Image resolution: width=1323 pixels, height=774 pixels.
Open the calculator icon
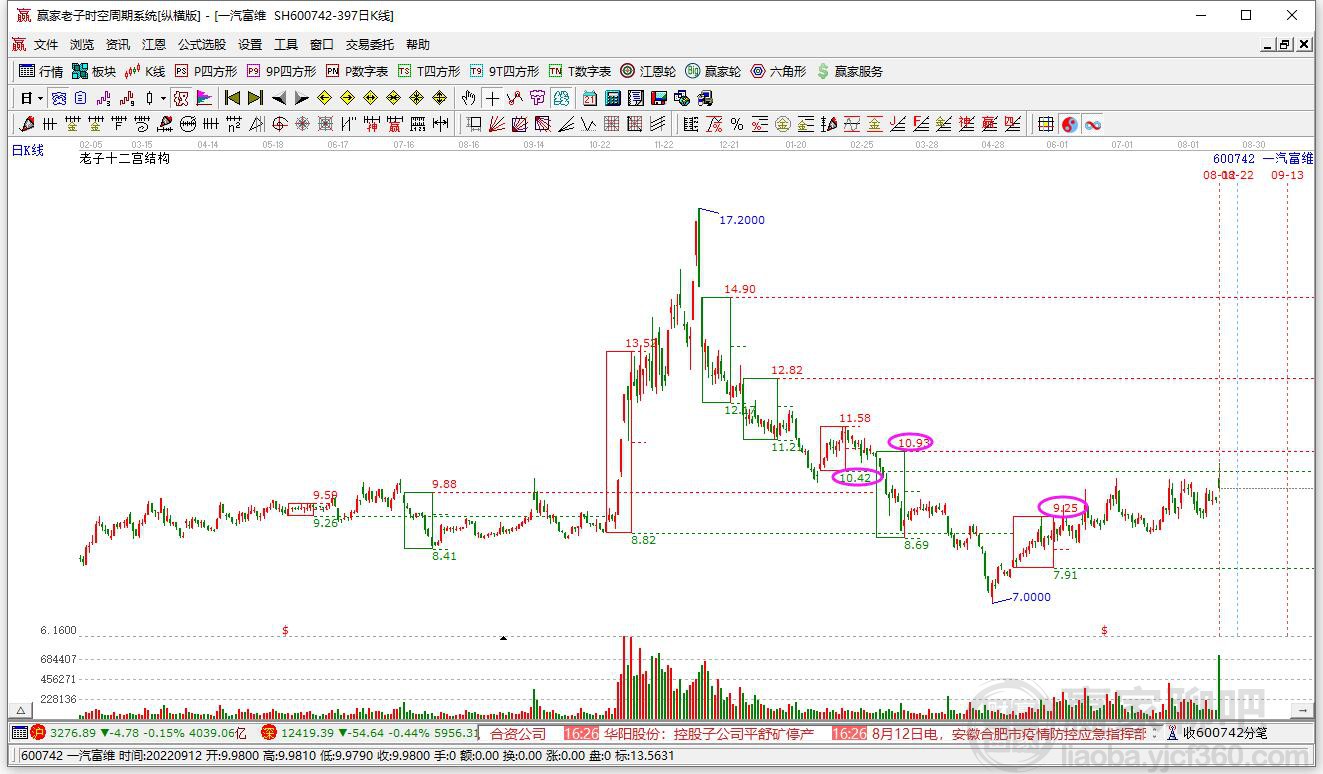[613, 98]
